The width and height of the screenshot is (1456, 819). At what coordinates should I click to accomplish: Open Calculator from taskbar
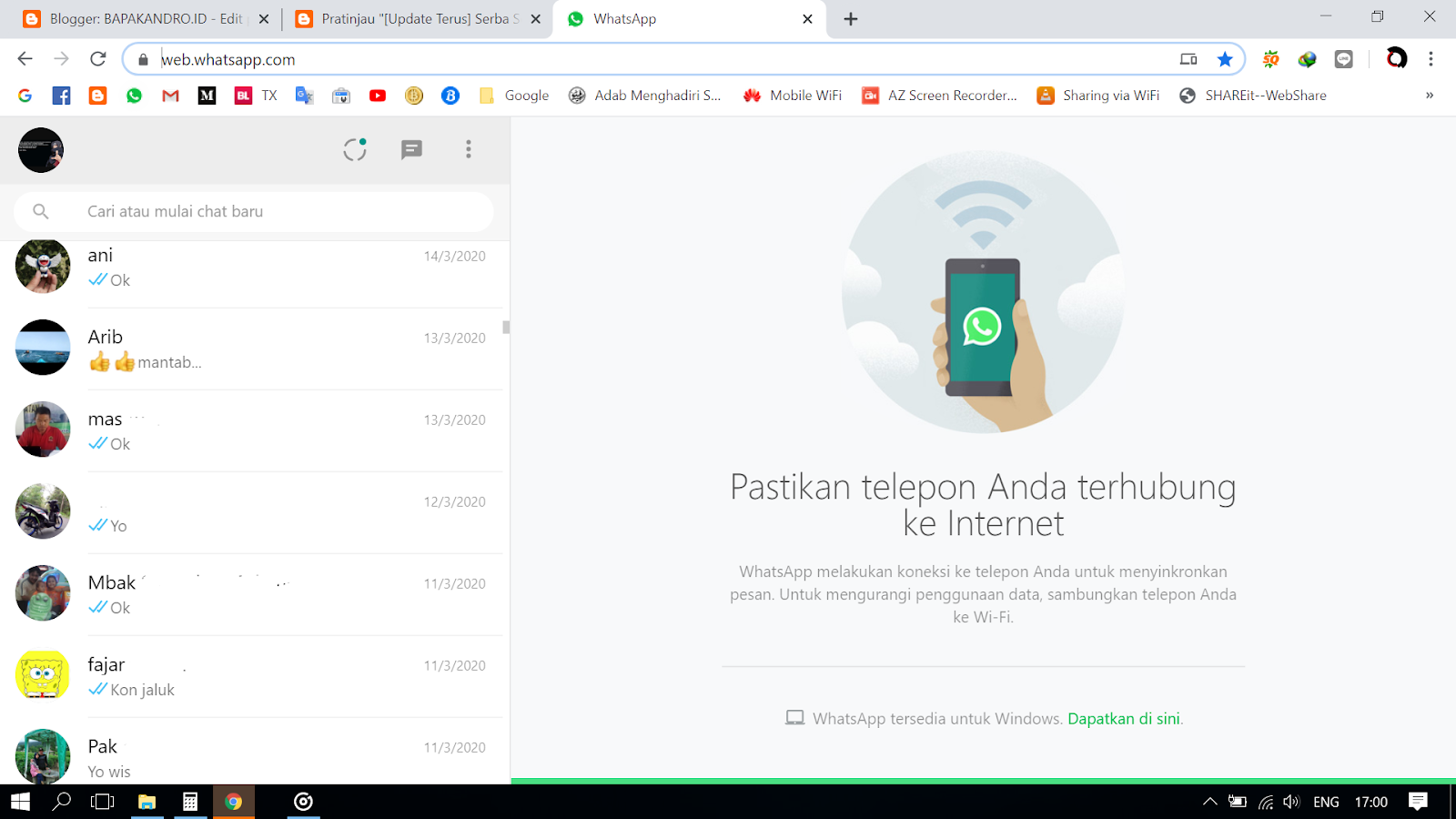190,802
